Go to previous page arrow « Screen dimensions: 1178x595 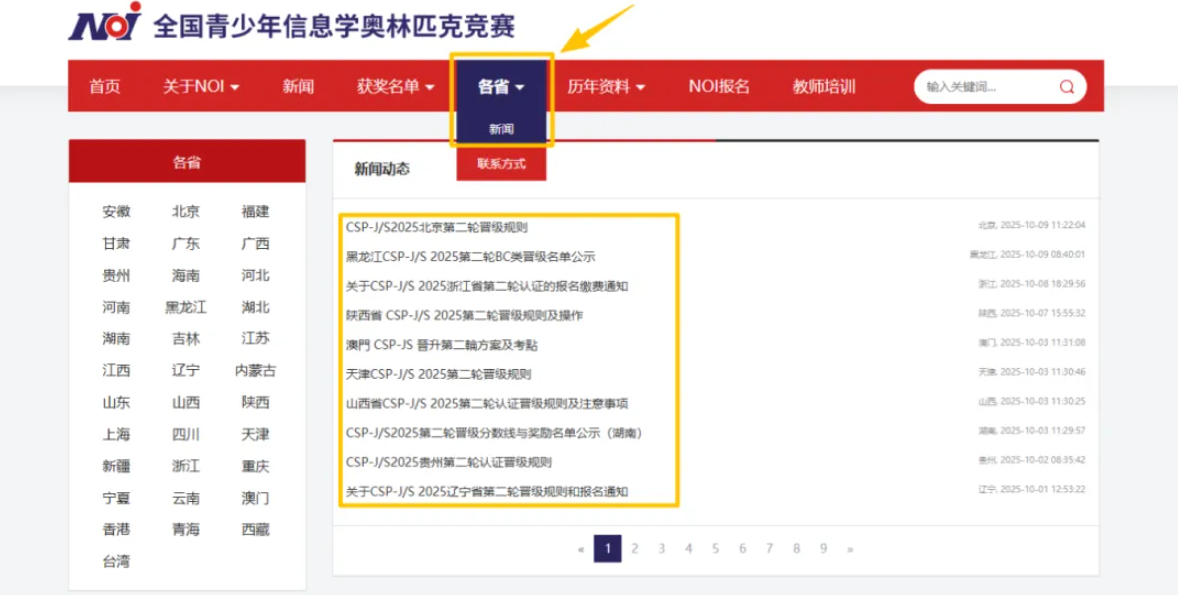(581, 549)
